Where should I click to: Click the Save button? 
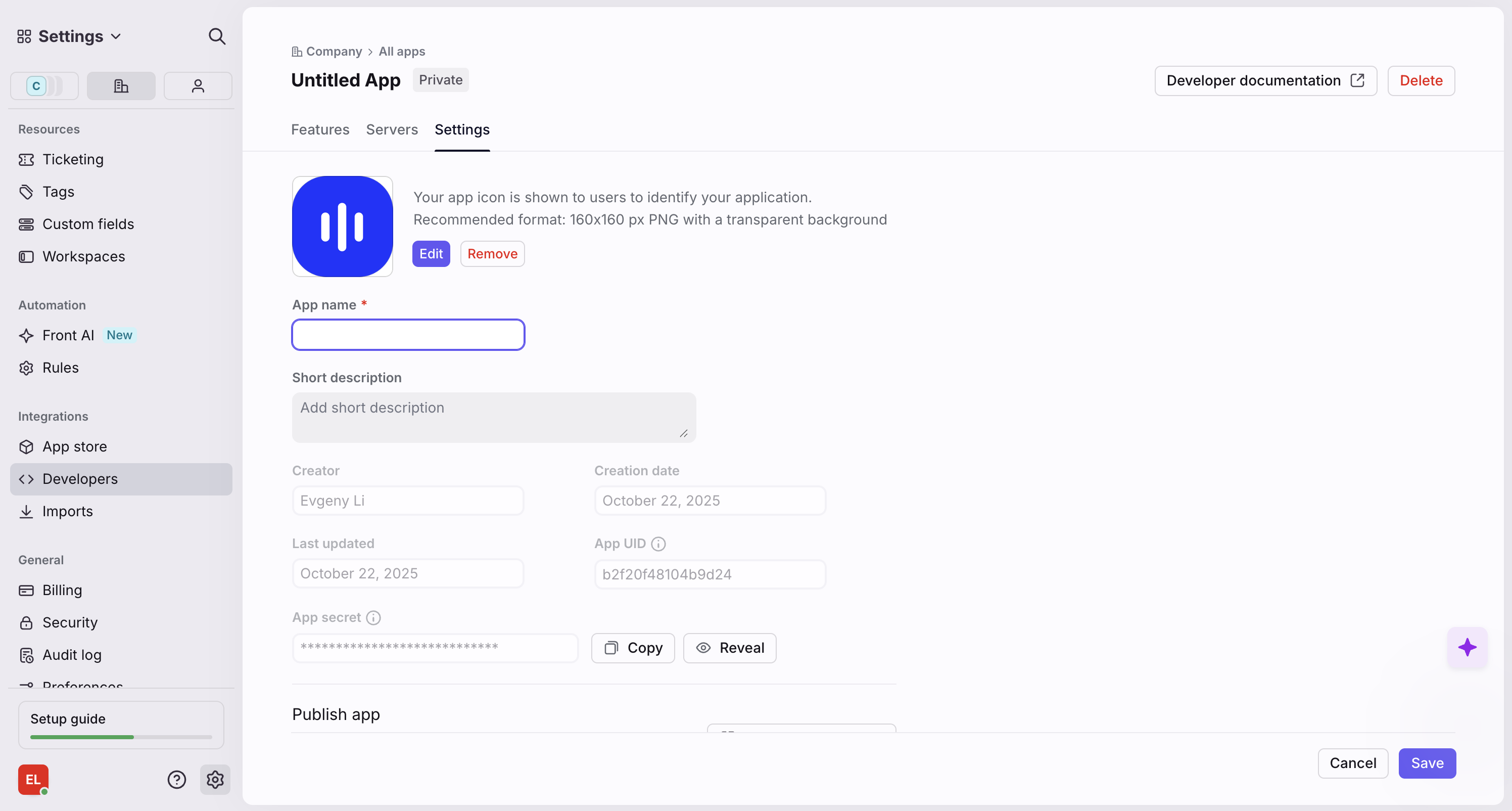tap(1426, 763)
